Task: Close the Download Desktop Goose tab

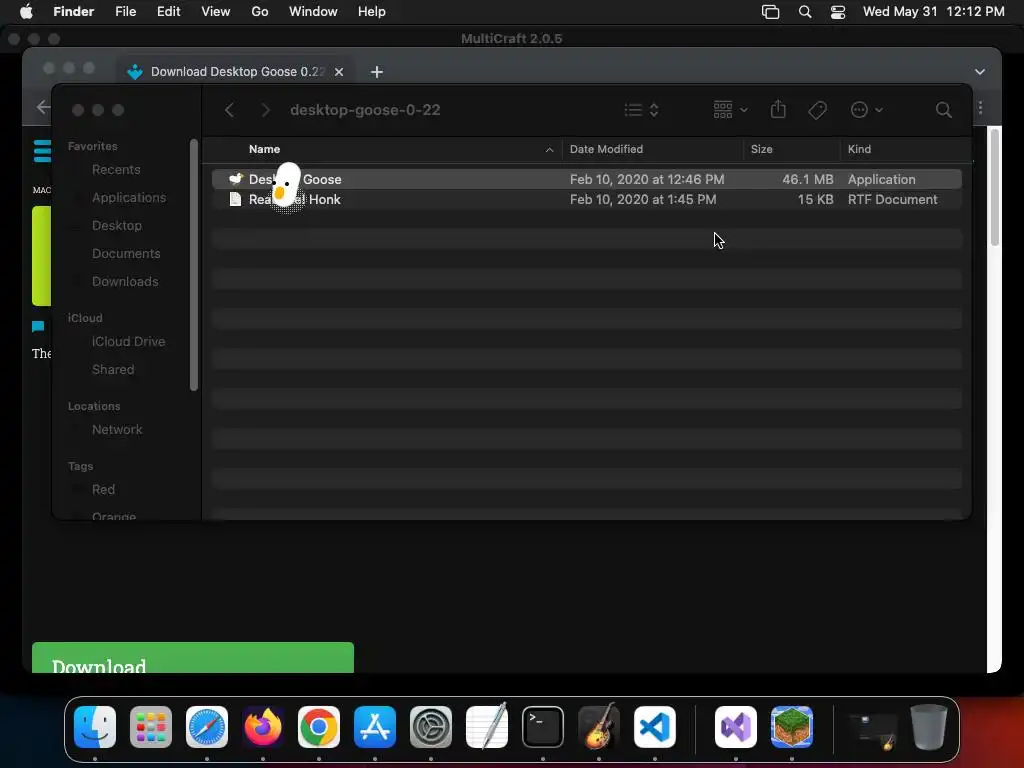Action: [339, 72]
